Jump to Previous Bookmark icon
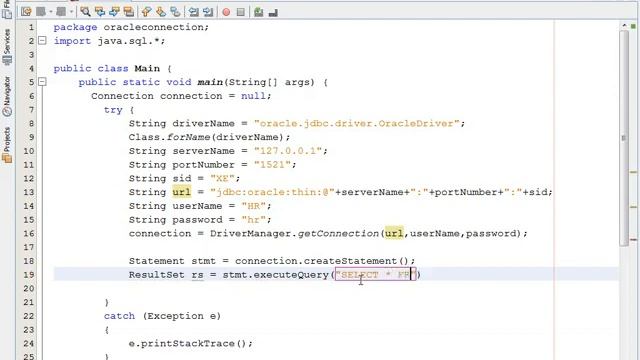The width and height of the screenshot is (640, 360). tap(147, 12)
